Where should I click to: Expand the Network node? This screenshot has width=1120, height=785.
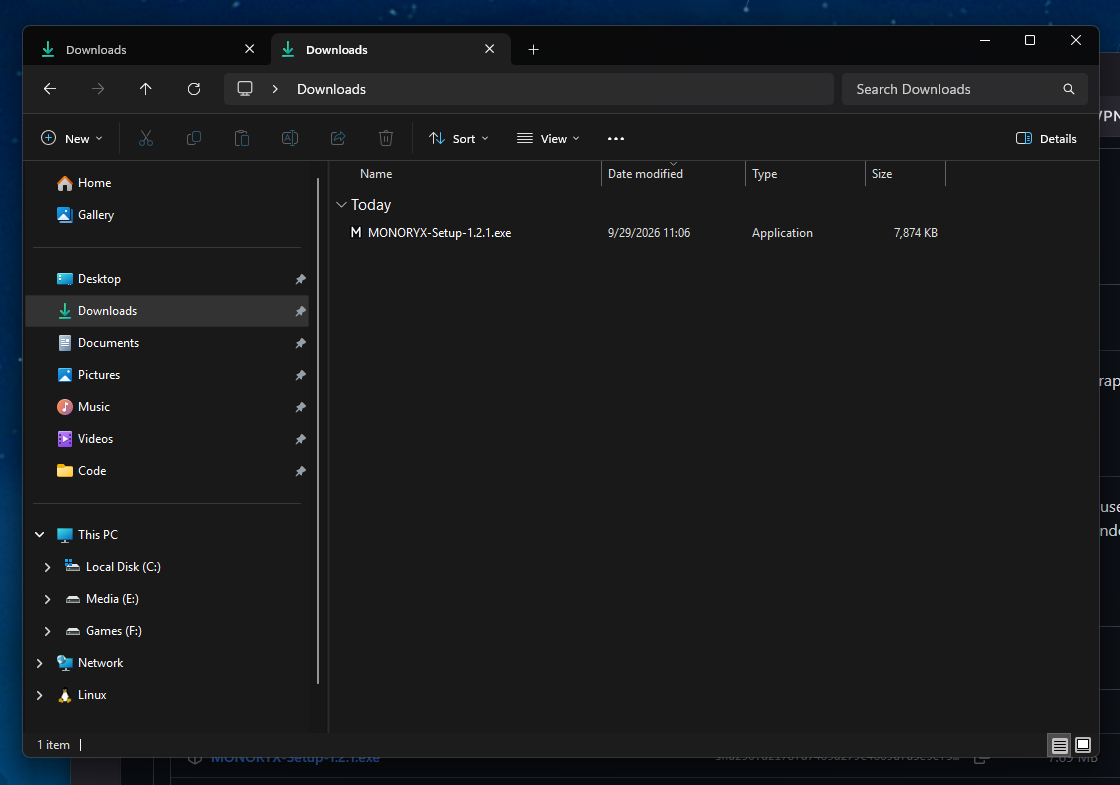(x=40, y=664)
